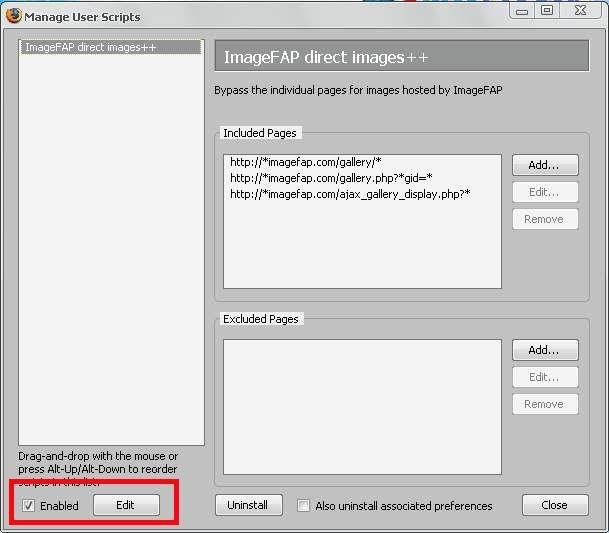Click inside the Excluded Pages list box
Image resolution: width=609 pixels, height=533 pixels.
pyautogui.click(x=362, y=407)
